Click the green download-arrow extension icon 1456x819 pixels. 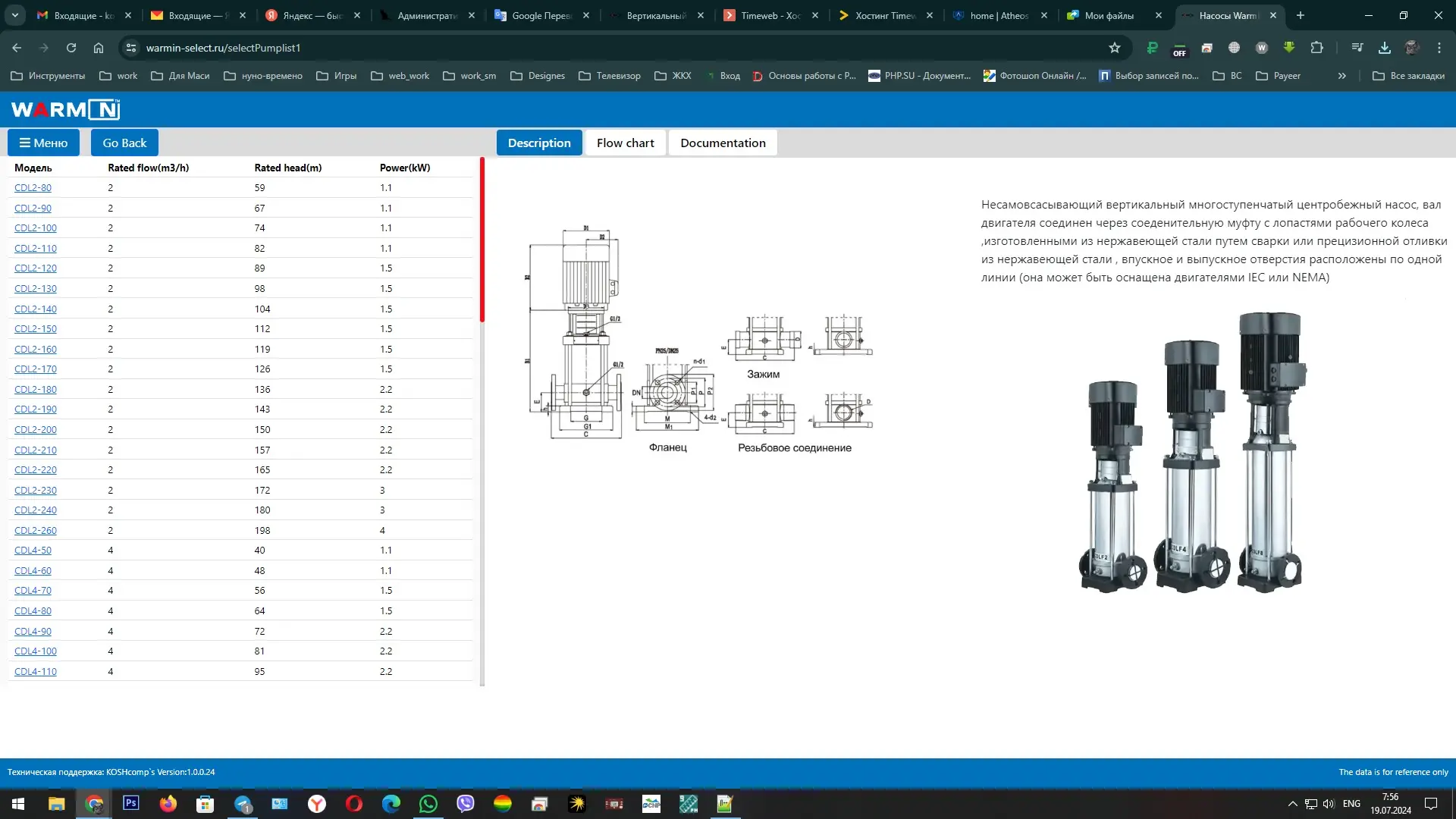(x=1289, y=48)
